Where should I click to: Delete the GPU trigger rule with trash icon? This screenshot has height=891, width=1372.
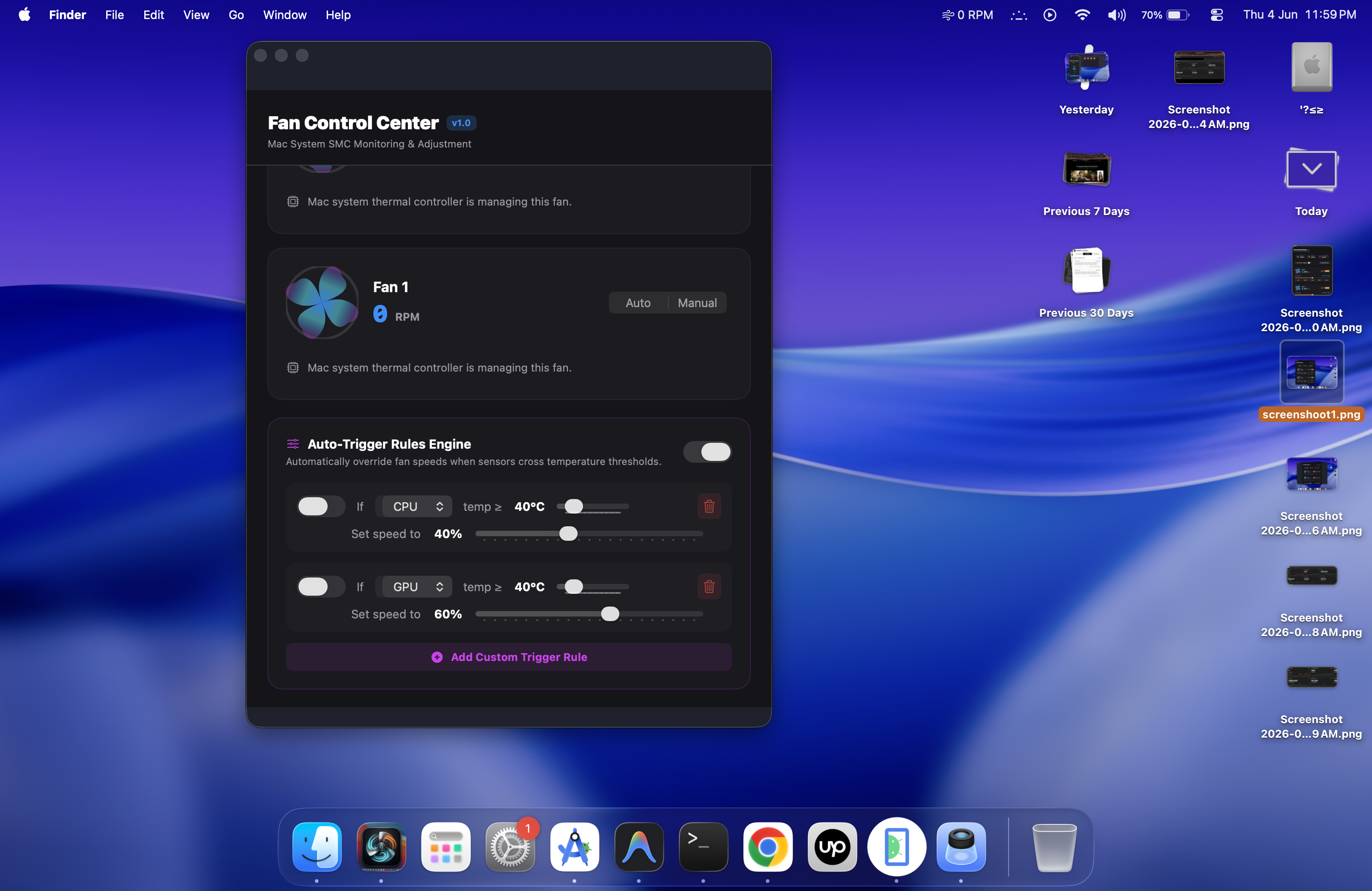tap(709, 587)
